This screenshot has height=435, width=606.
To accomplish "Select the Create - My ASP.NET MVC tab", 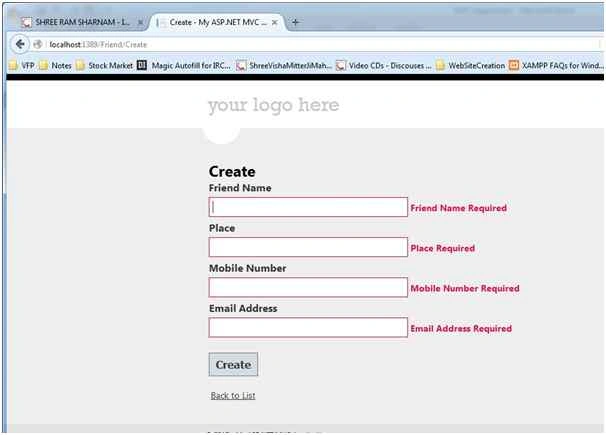I will tap(217, 22).
